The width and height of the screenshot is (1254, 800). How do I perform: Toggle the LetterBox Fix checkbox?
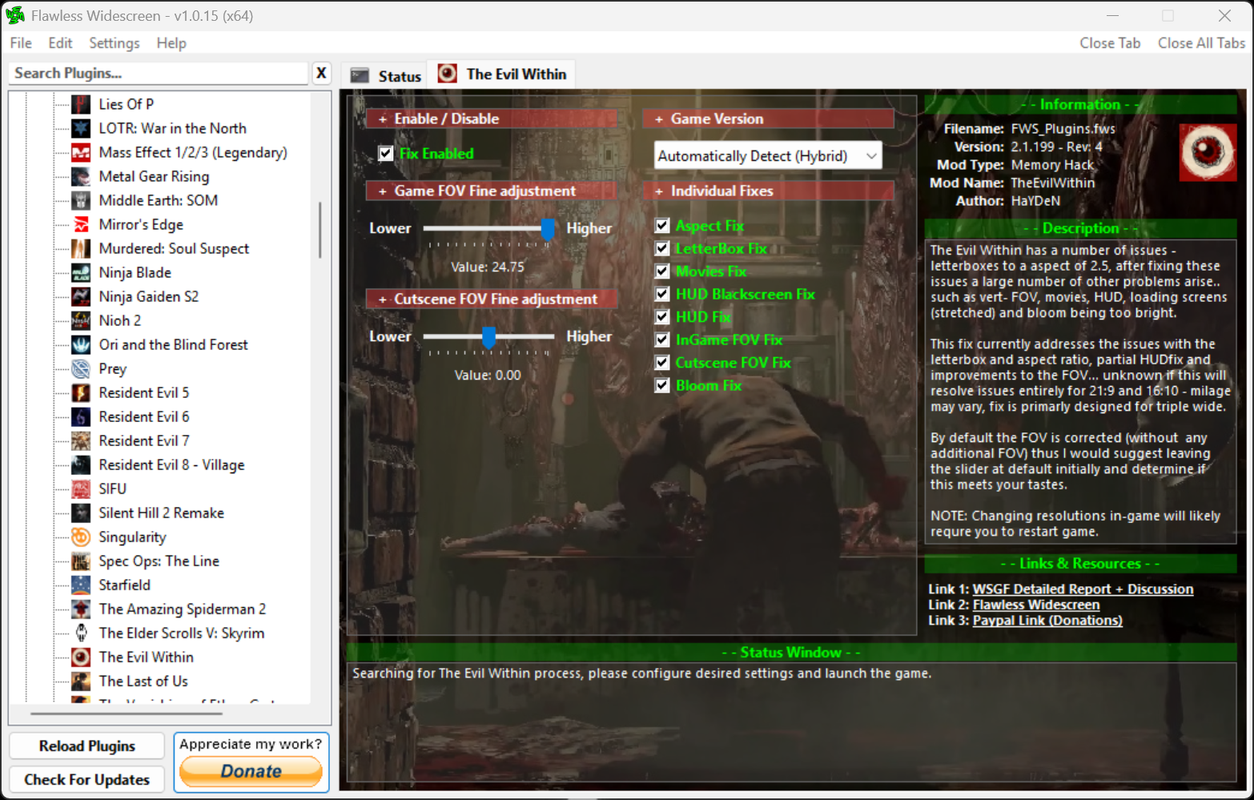662,248
